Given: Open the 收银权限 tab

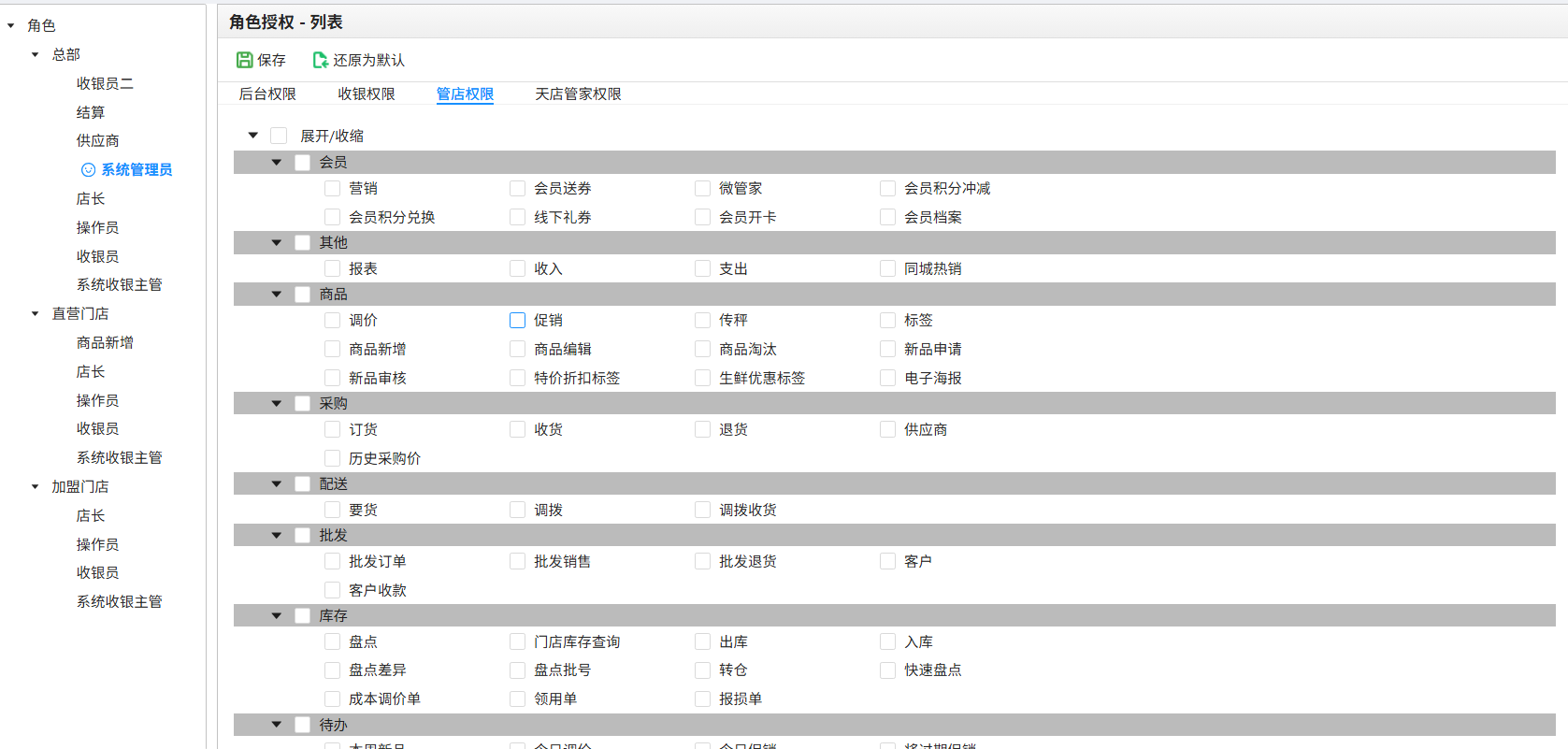Looking at the screenshot, I should (x=367, y=94).
